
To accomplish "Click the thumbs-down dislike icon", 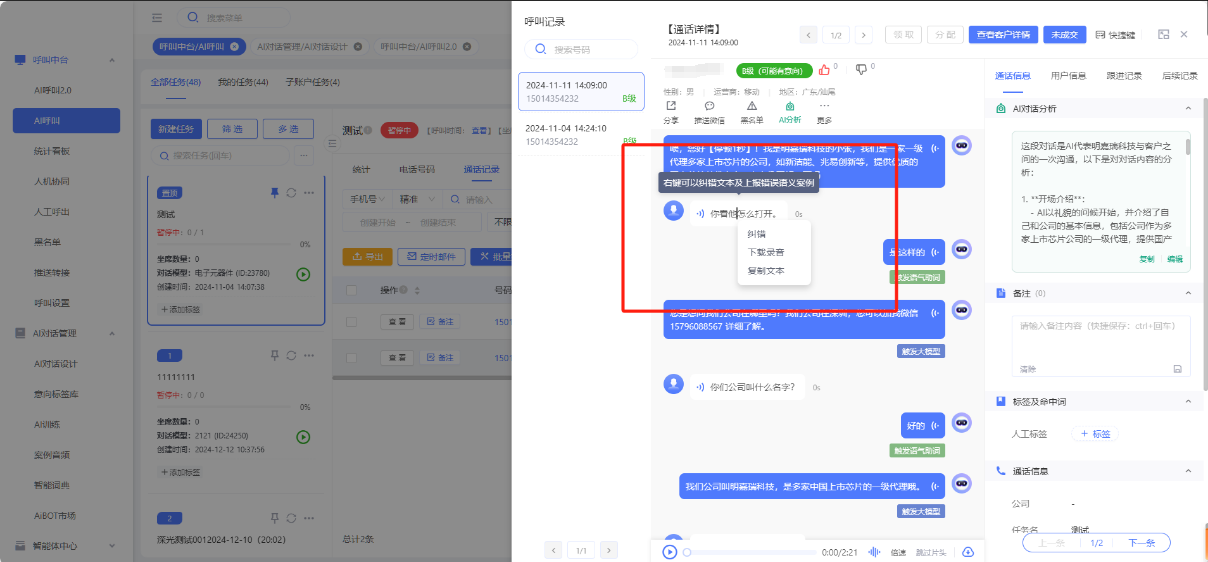I will point(861,70).
